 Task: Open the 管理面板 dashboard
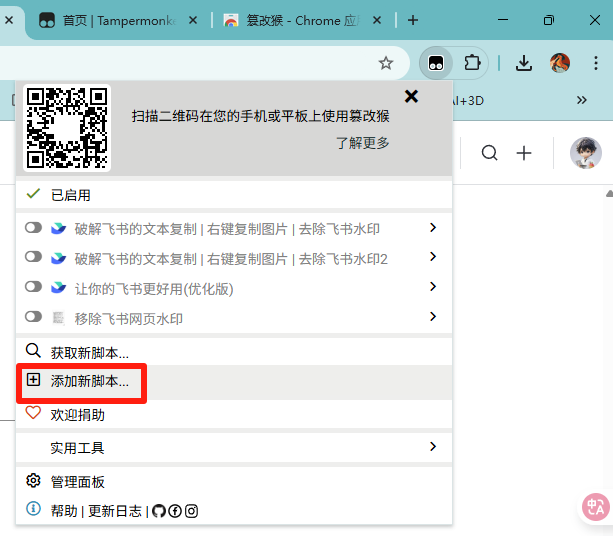(77, 482)
